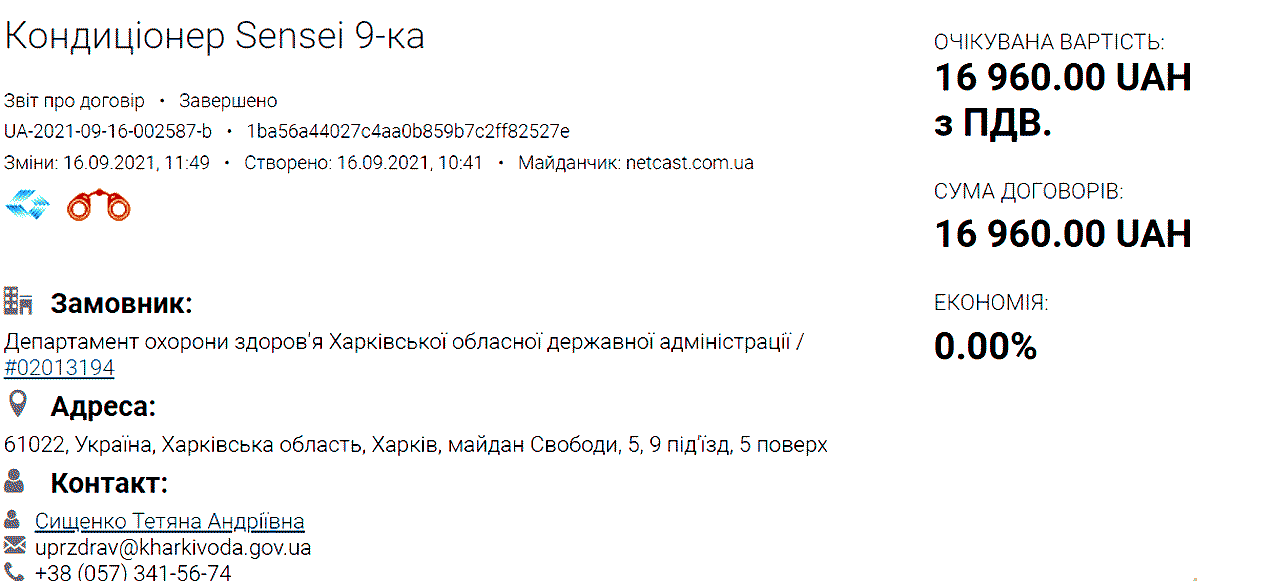1280x581 pixels.
Task: Click the address text starting 61022, Україна
Action: pyautogui.click(x=416, y=444)
